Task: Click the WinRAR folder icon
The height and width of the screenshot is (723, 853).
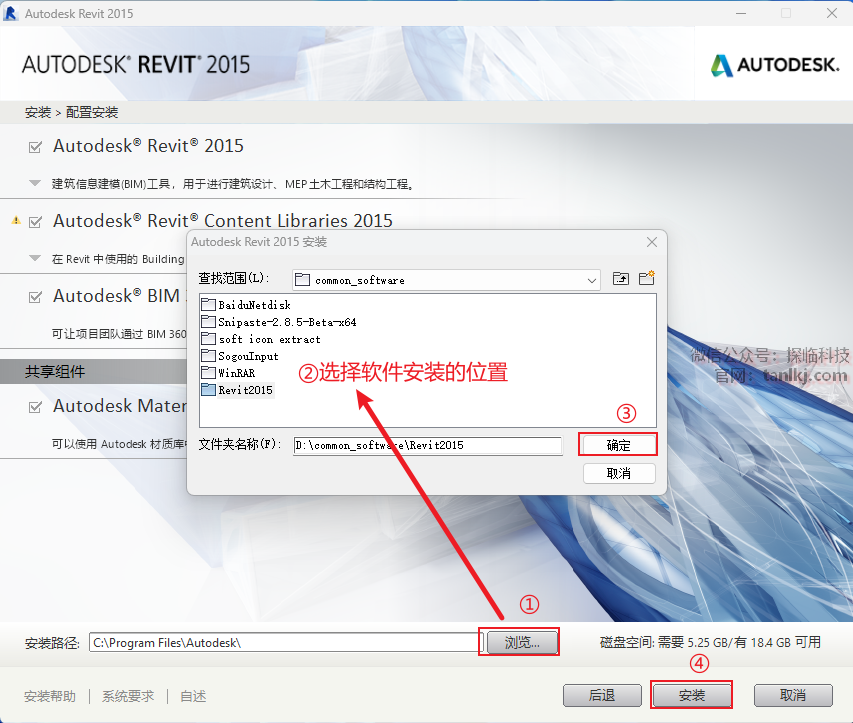Action: click(208, 373)
